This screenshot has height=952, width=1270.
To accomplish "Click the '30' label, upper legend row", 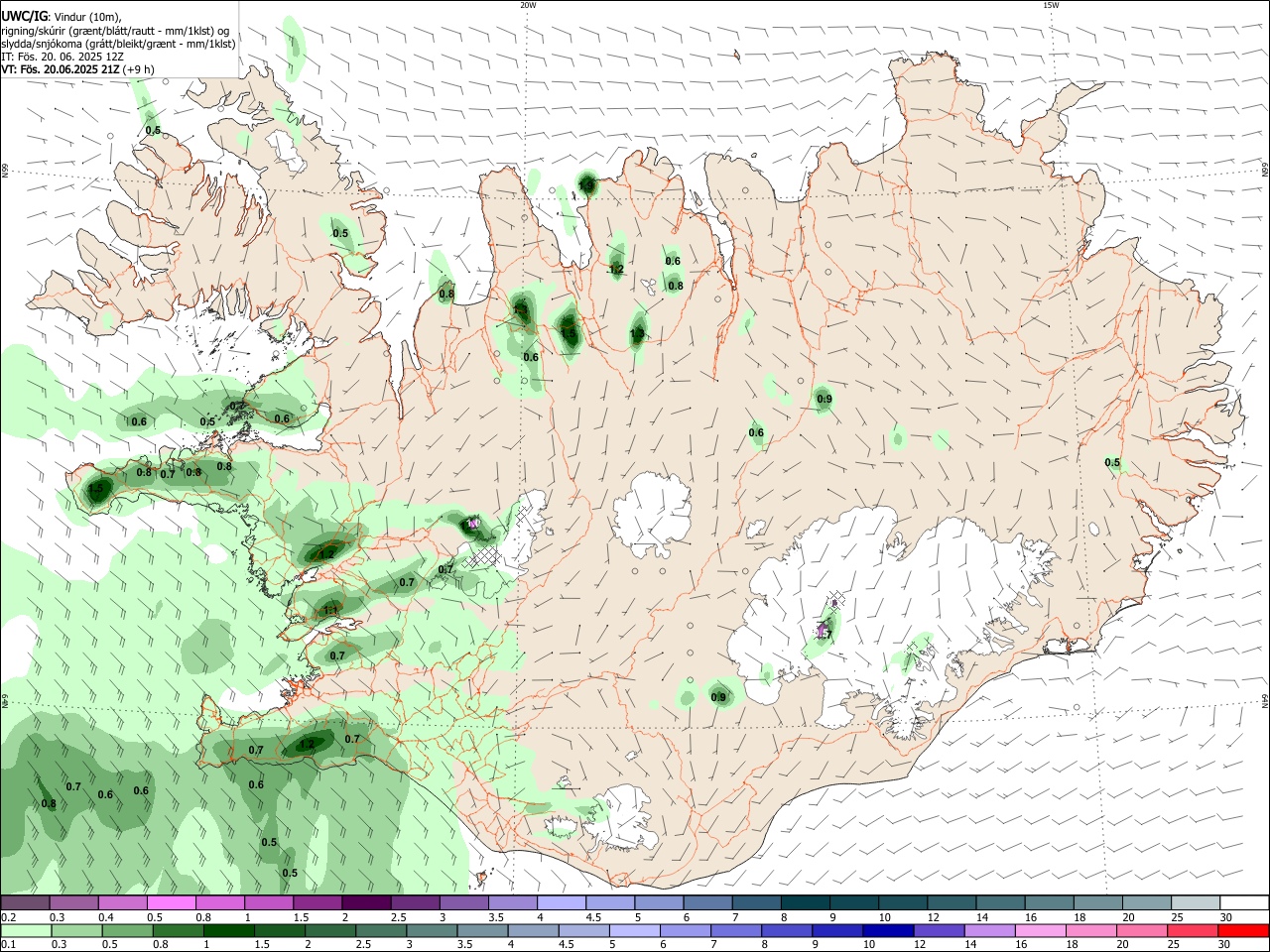I will click(1226, 917).
